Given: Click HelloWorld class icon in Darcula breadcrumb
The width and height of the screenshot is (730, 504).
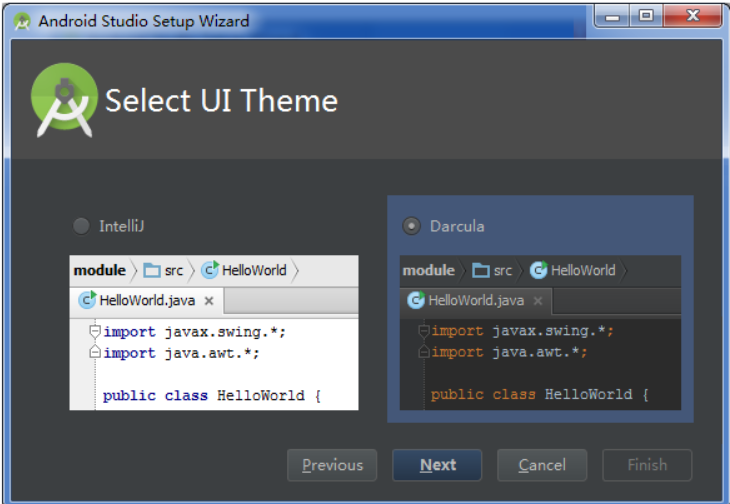Looking at the screenshot, I should tap(539, 270).
